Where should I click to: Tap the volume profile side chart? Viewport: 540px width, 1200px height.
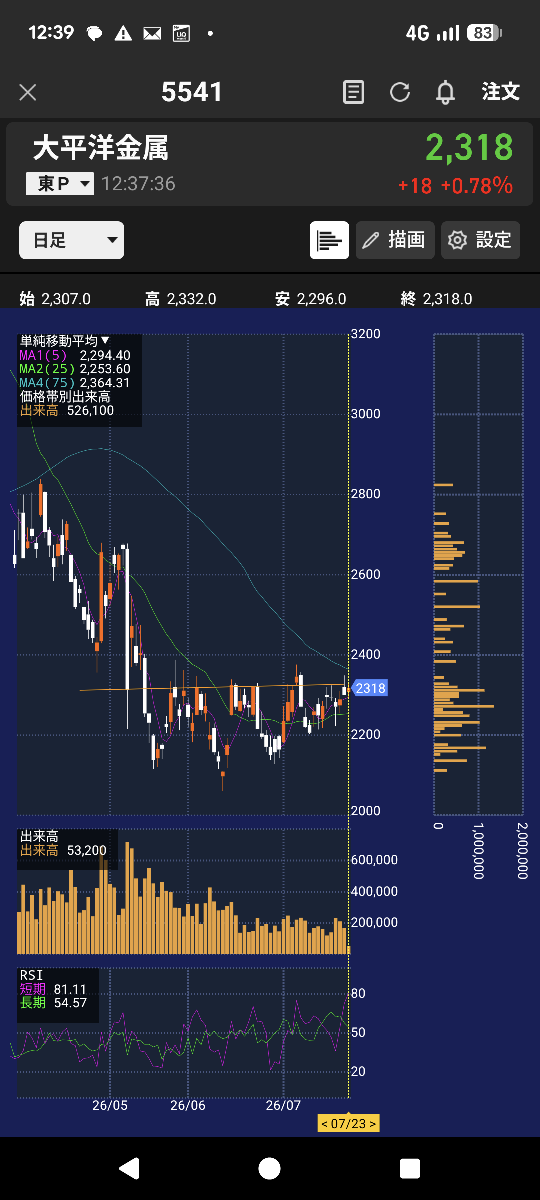point(478,573)
